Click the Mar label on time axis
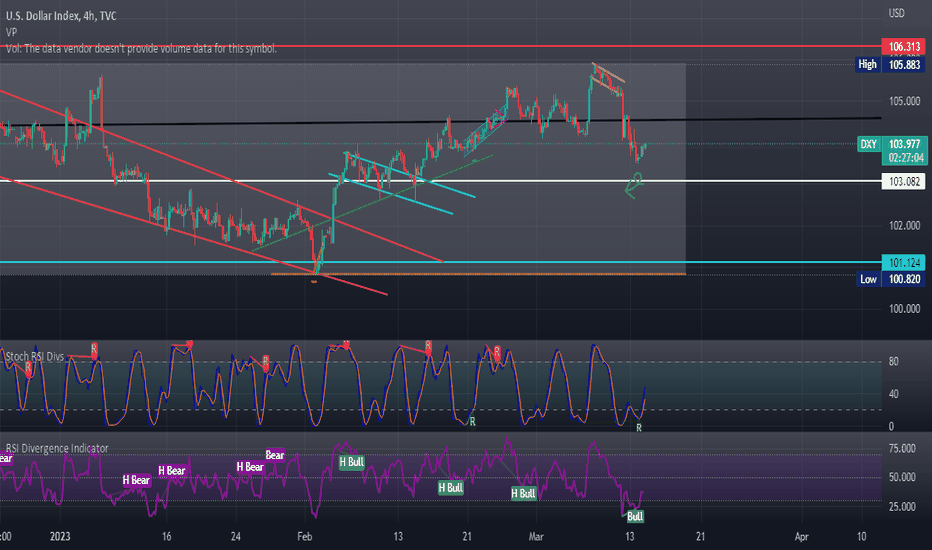Viewport: 932px width, 550px height. point(536,536)
